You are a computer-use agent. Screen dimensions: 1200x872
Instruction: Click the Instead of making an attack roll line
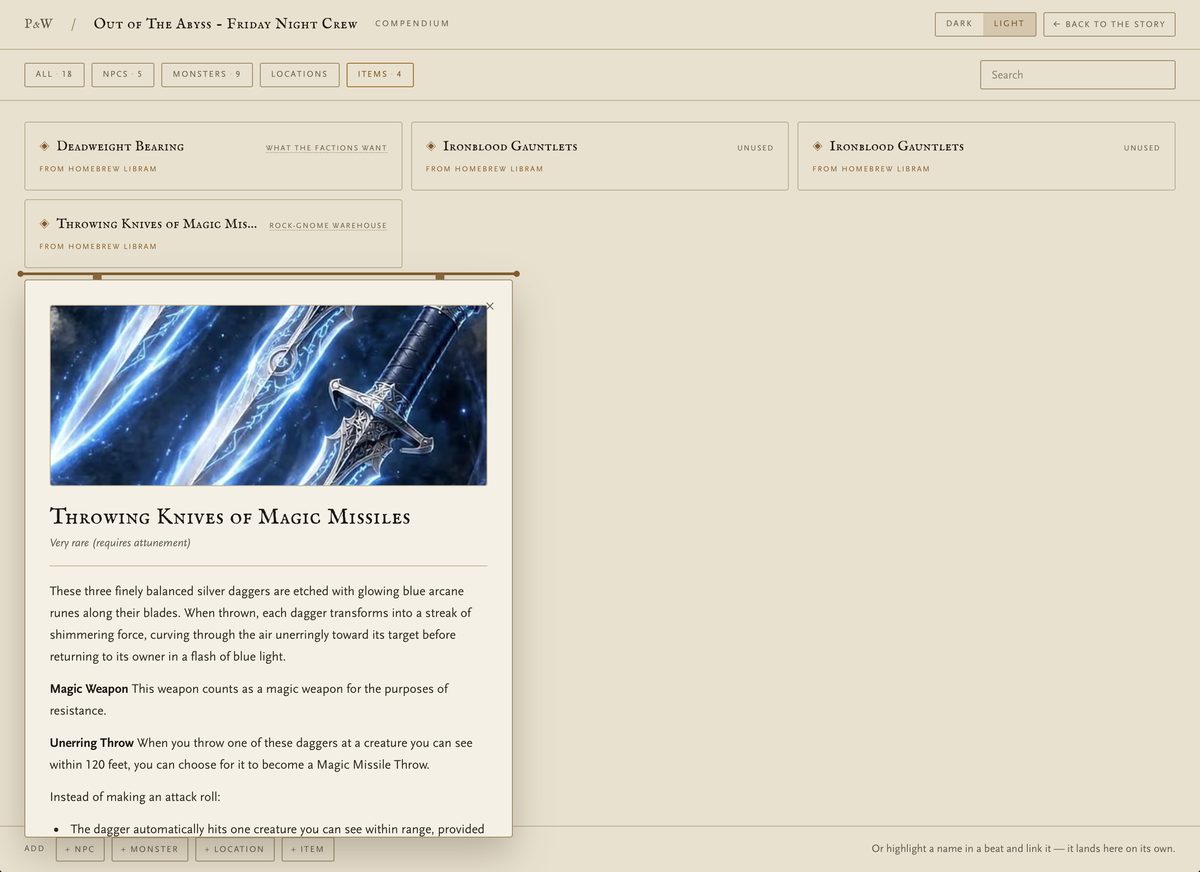point(135,797)
